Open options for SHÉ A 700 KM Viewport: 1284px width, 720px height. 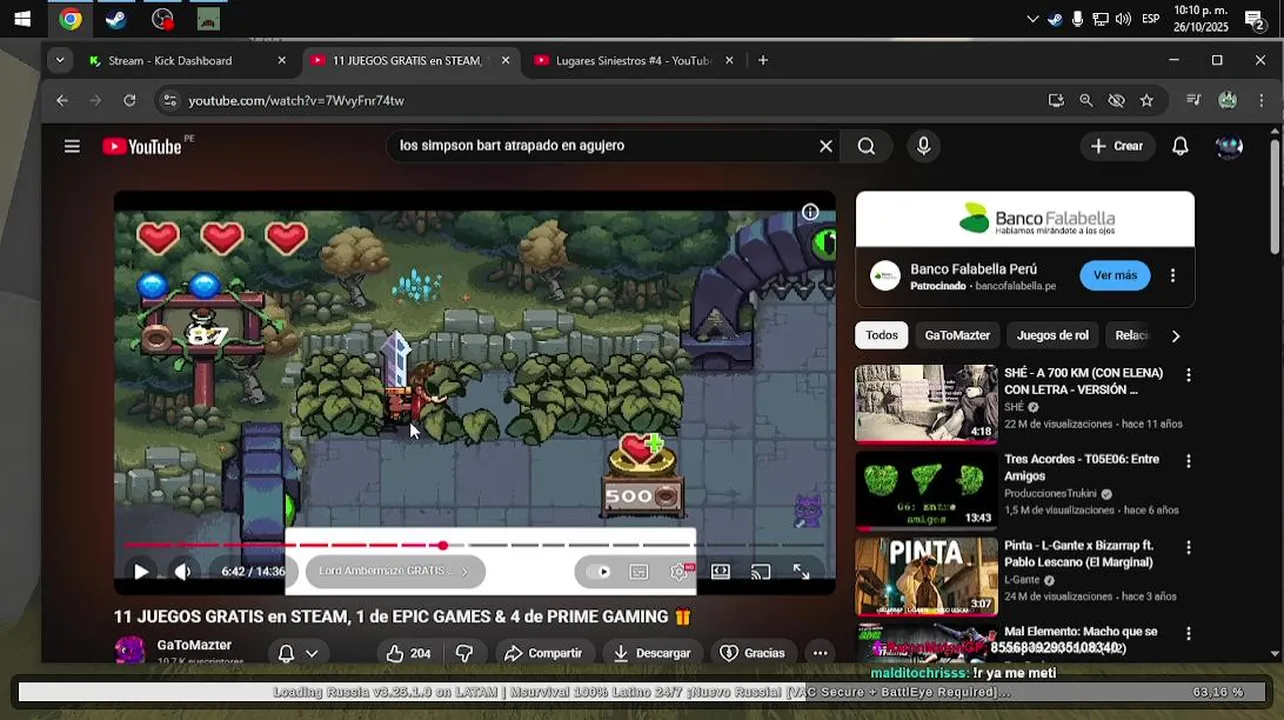pos(1188,375)
